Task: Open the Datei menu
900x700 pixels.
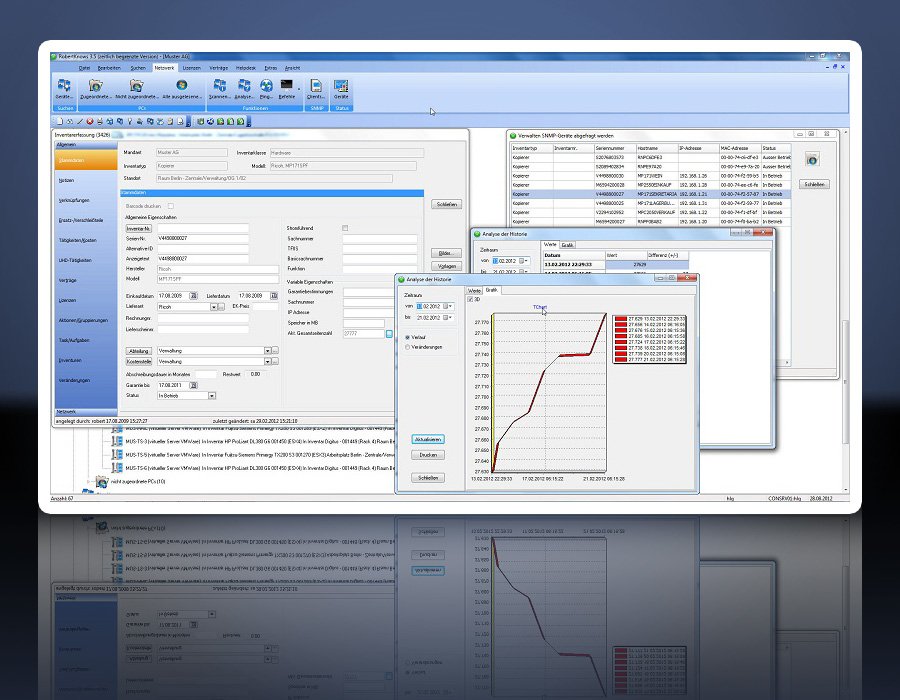Action: click(84, 68)
